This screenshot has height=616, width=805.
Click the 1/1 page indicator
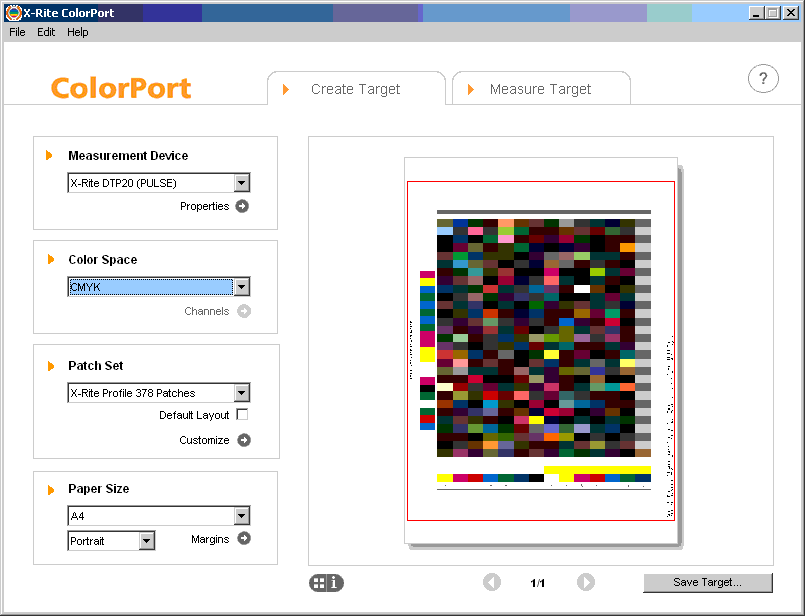[538, 583]
